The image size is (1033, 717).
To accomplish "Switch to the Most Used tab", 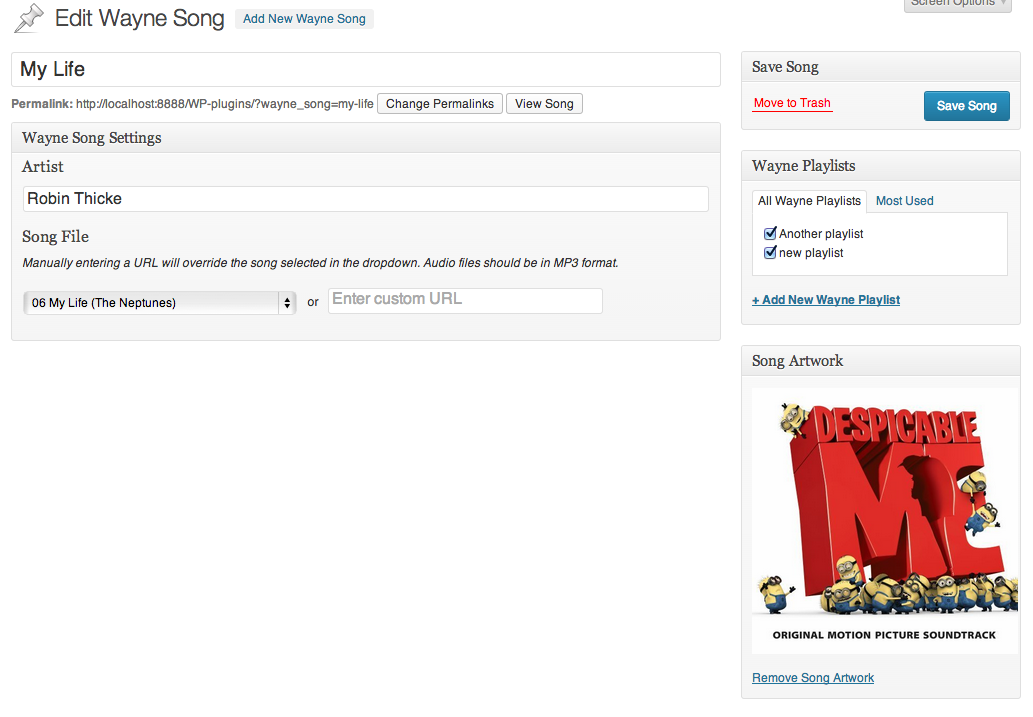I will (x=904, y=201).
